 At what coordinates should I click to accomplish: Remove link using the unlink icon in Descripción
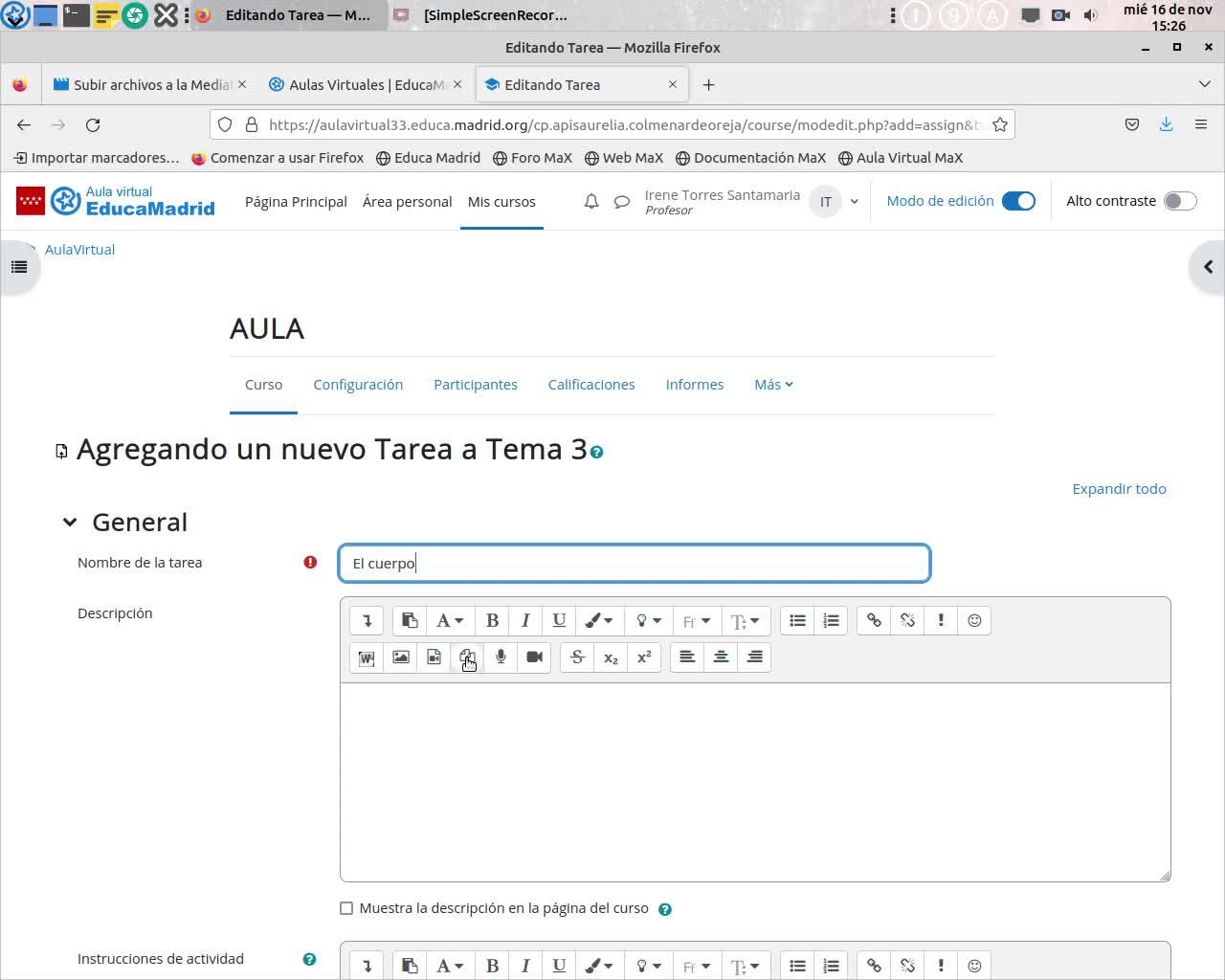pos(907,620)
